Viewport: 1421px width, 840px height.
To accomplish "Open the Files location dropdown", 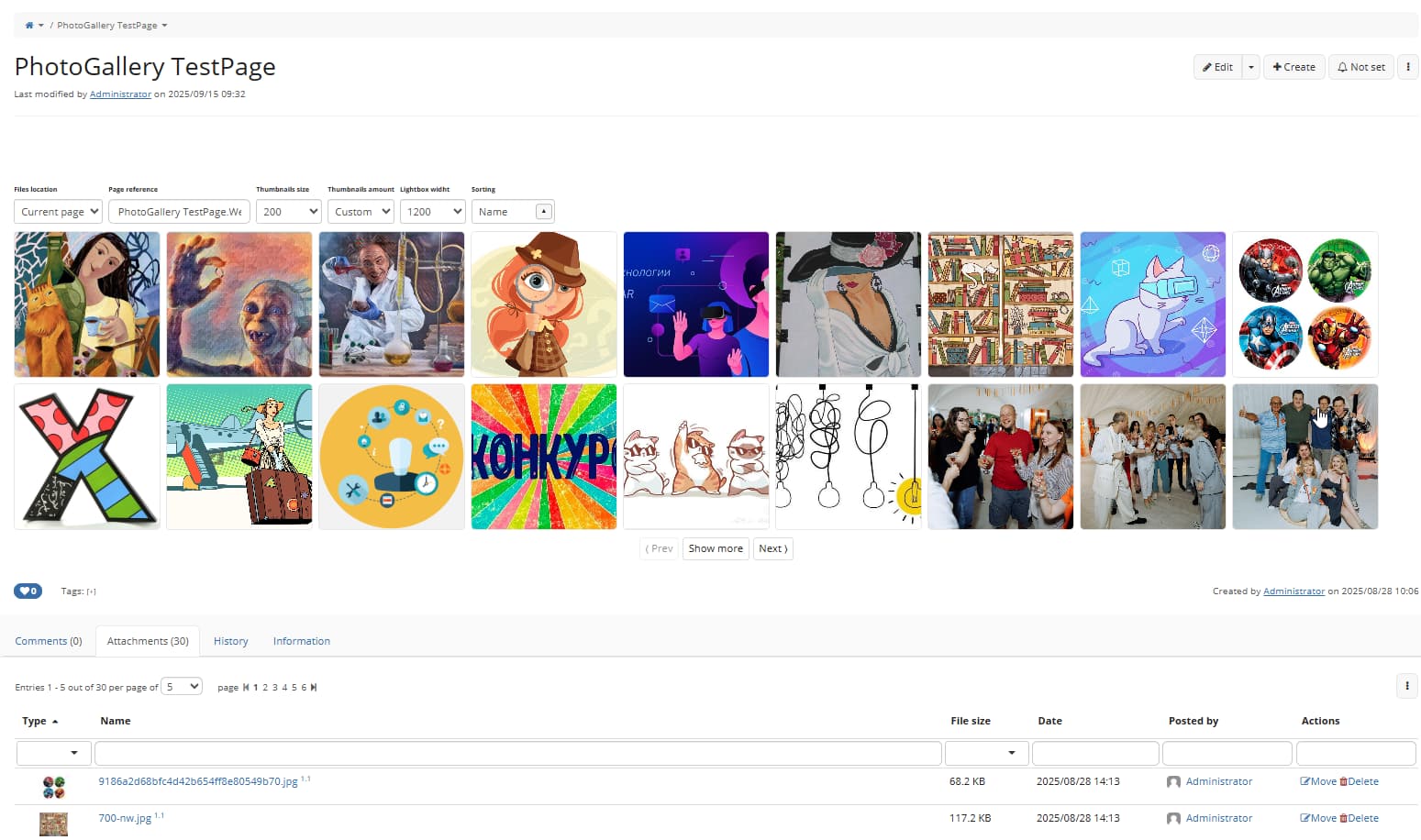I will point(58,212).
